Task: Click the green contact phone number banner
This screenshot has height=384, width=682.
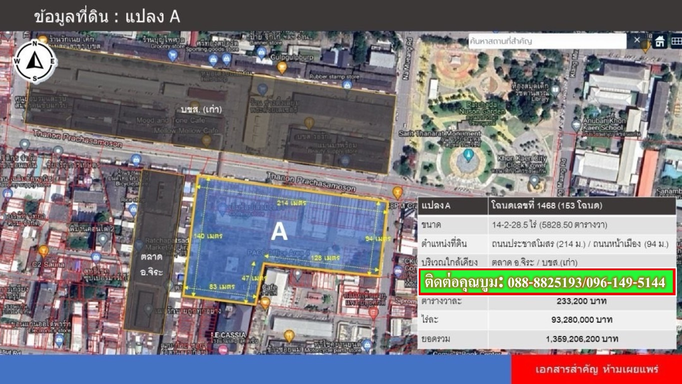Action: (547, 282)
